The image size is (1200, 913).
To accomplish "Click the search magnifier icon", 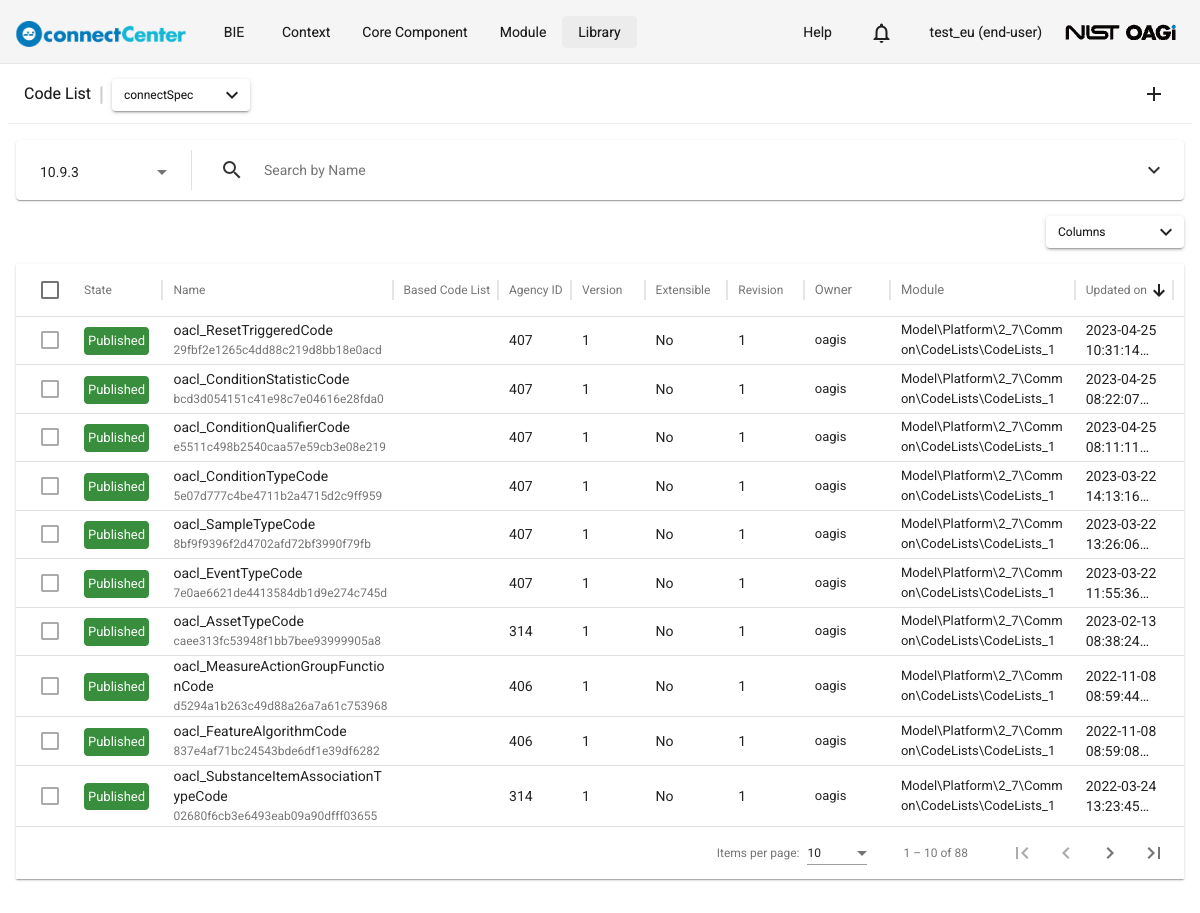I will [232, 170].
